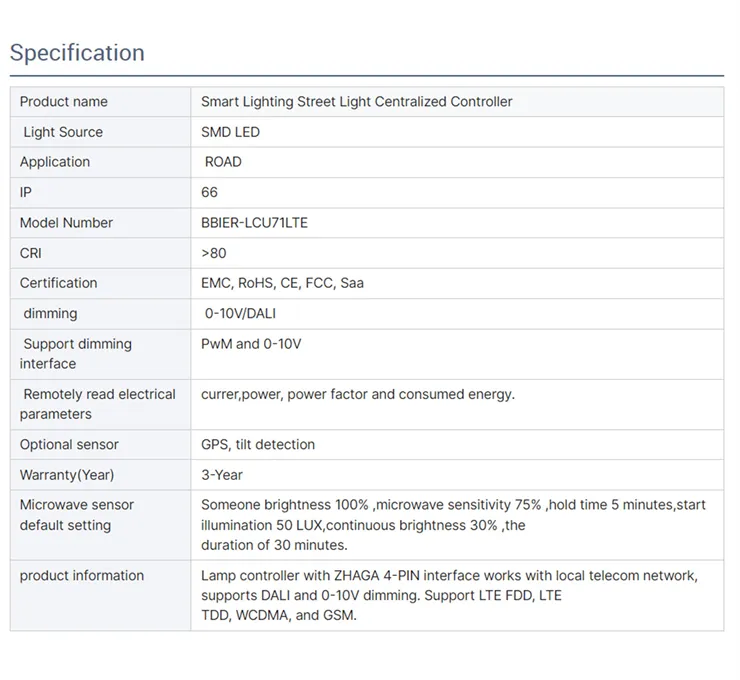Click the 0-10V/DALI dimming value
Viewport: 740px width, 680px height.
tap(240, 313)
